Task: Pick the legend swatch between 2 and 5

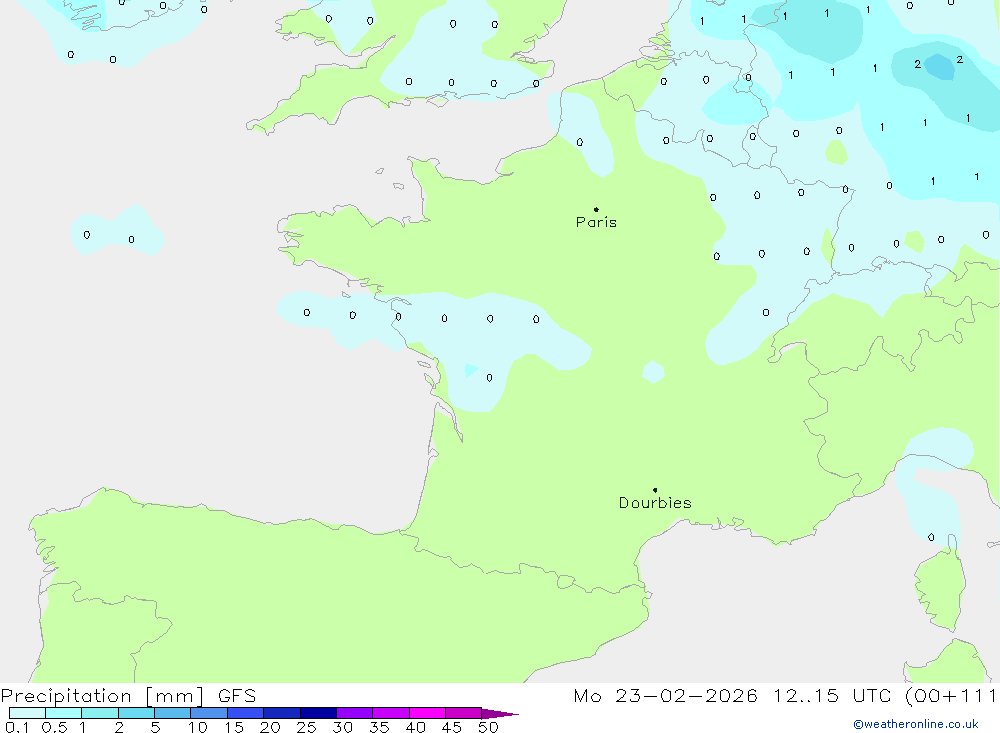Action: (136, 713)
